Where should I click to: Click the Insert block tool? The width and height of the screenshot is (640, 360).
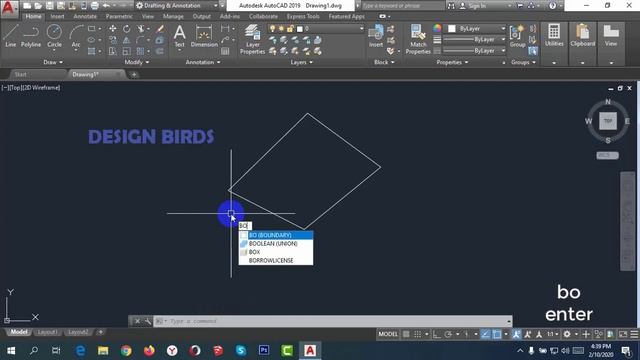(x=376, y=36)
